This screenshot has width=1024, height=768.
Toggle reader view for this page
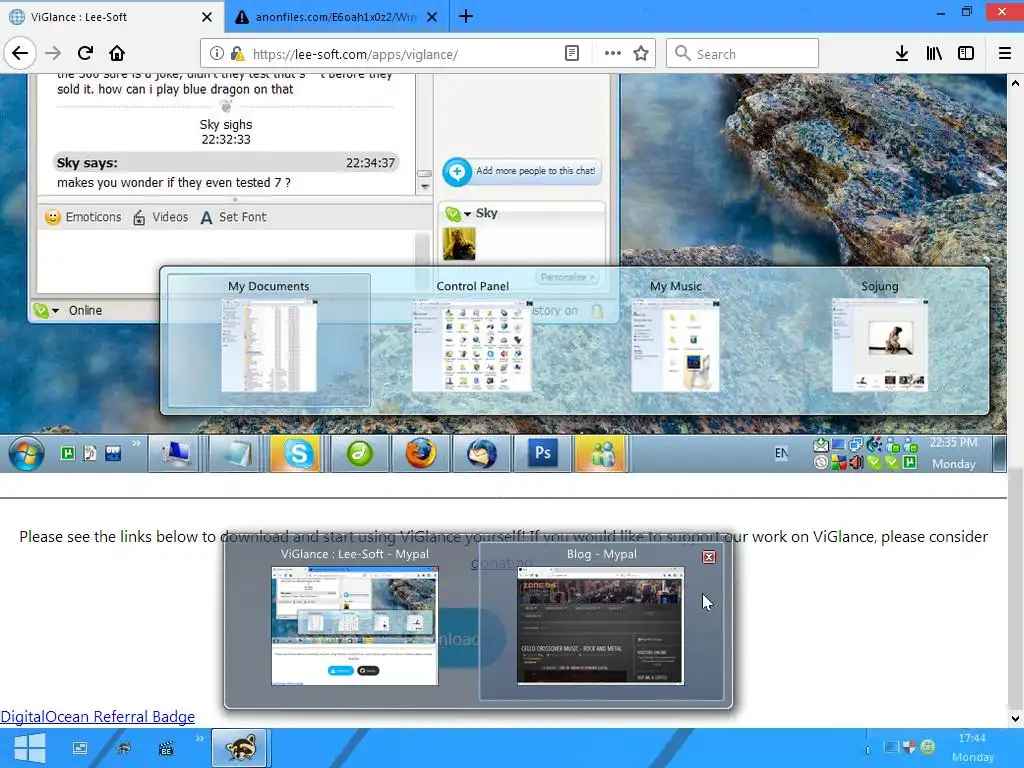pos(571,54)
